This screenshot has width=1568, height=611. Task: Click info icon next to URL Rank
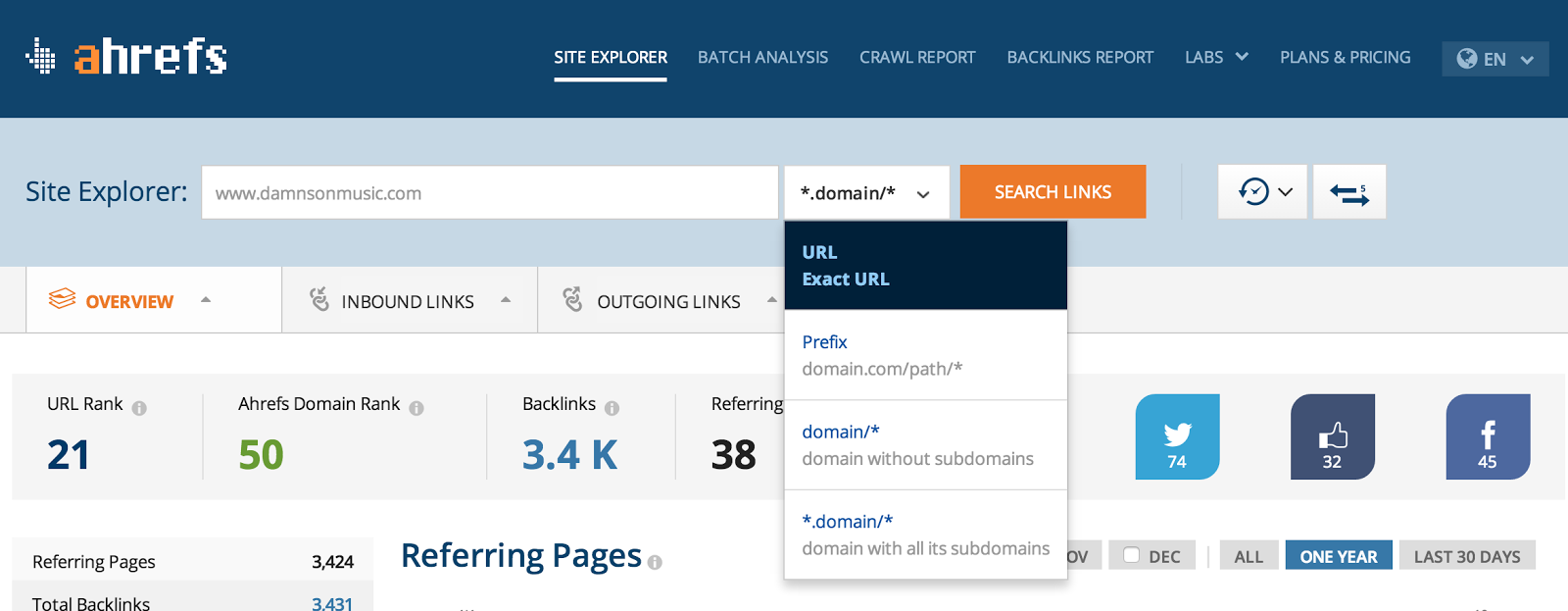click(139, 408)
